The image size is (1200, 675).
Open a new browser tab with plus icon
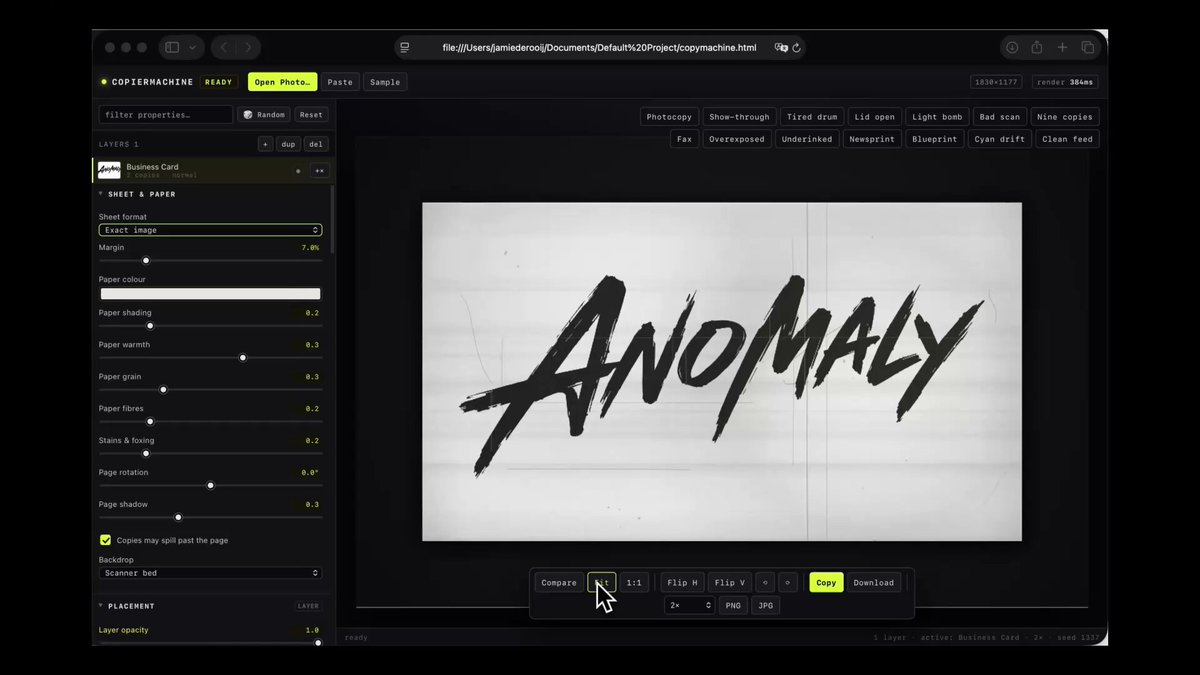(1062, 47)
